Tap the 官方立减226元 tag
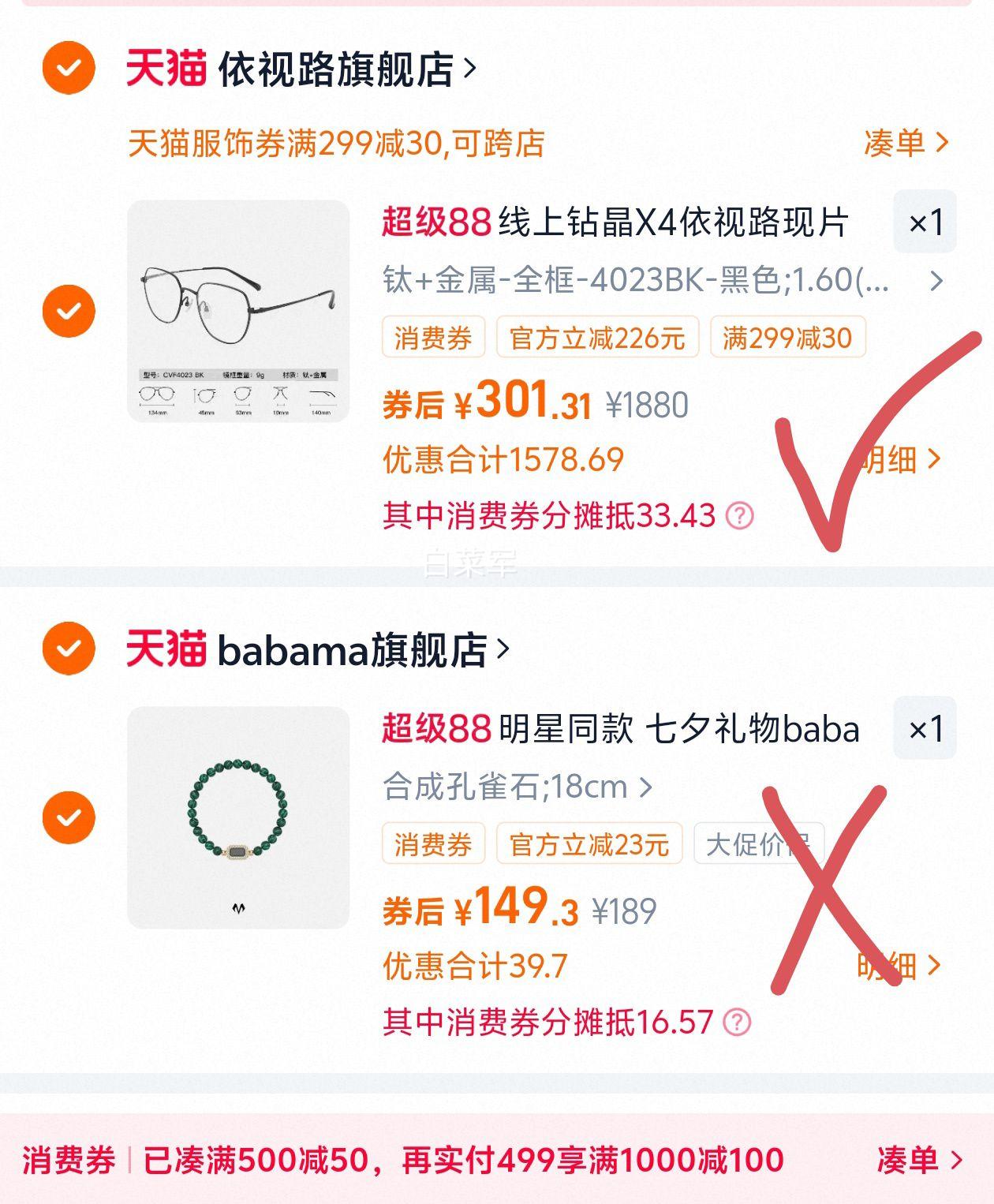The image size is (994, 1204). coord(597,338)
